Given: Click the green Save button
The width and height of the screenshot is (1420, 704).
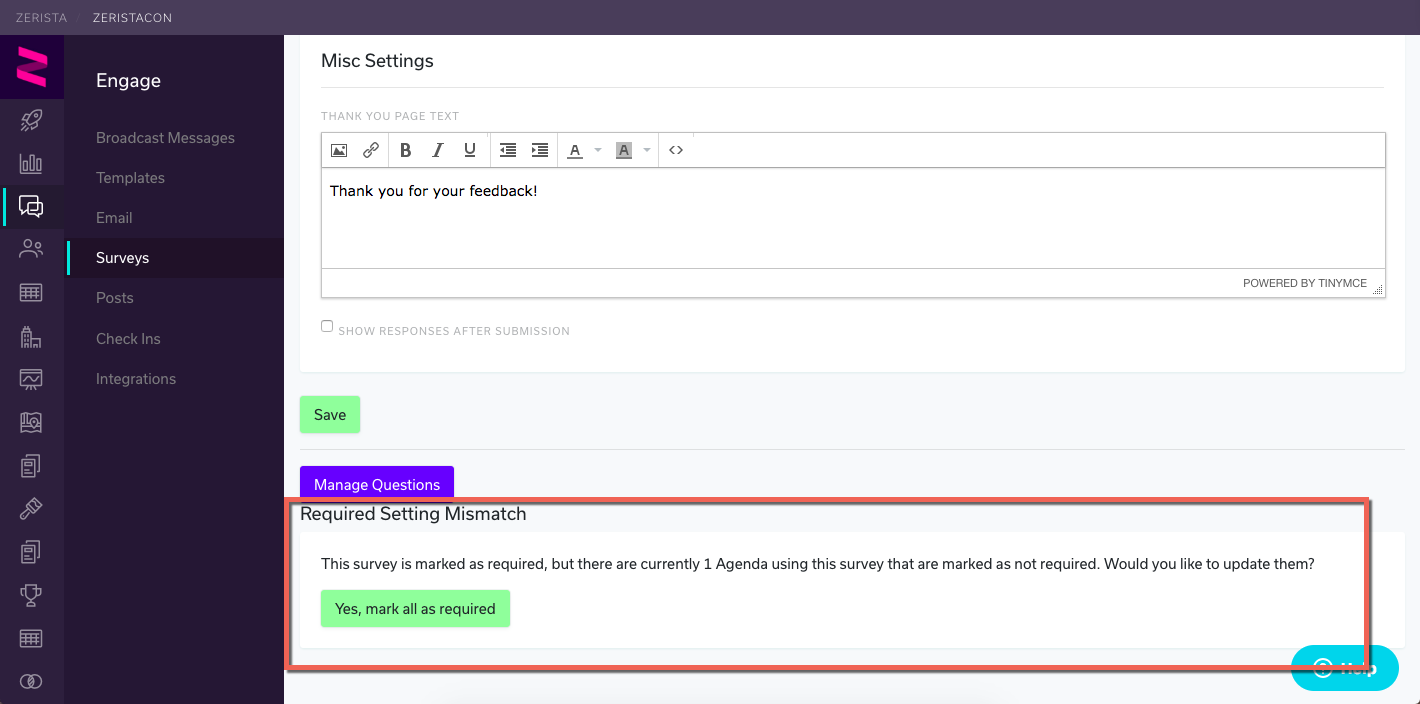Looking at the screenshot, I should click(x=330, y=415).
